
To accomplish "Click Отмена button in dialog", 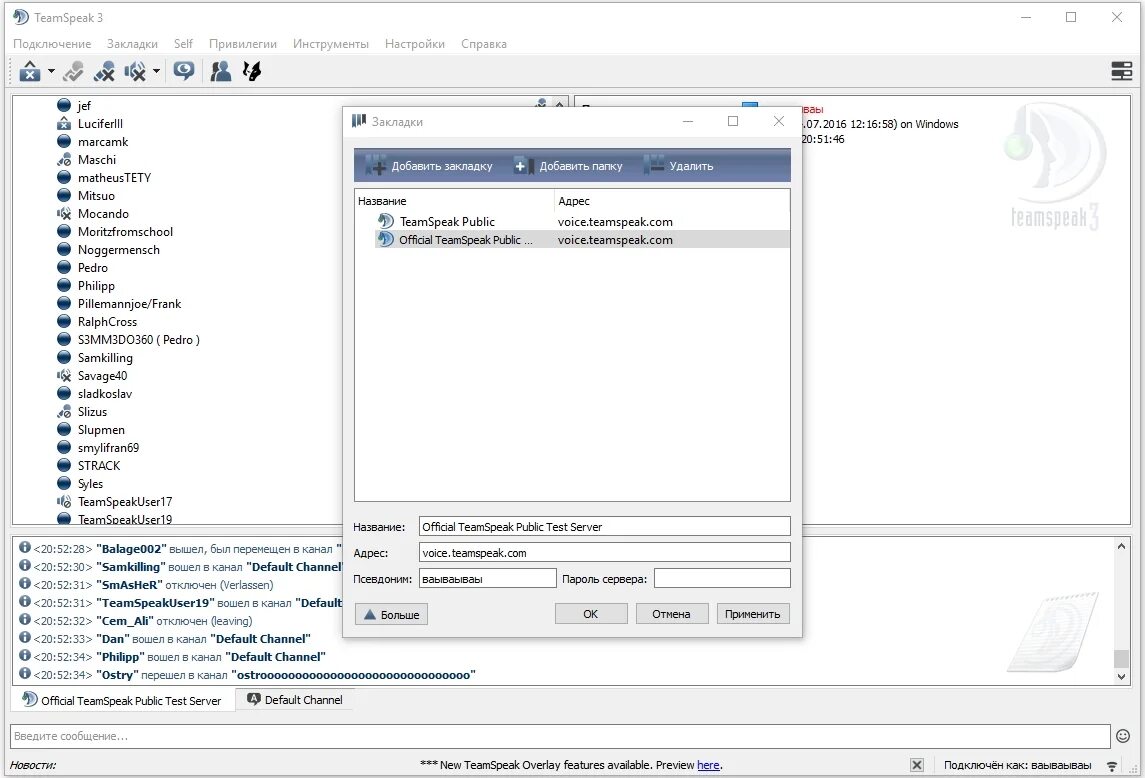I will pos(672,614).
